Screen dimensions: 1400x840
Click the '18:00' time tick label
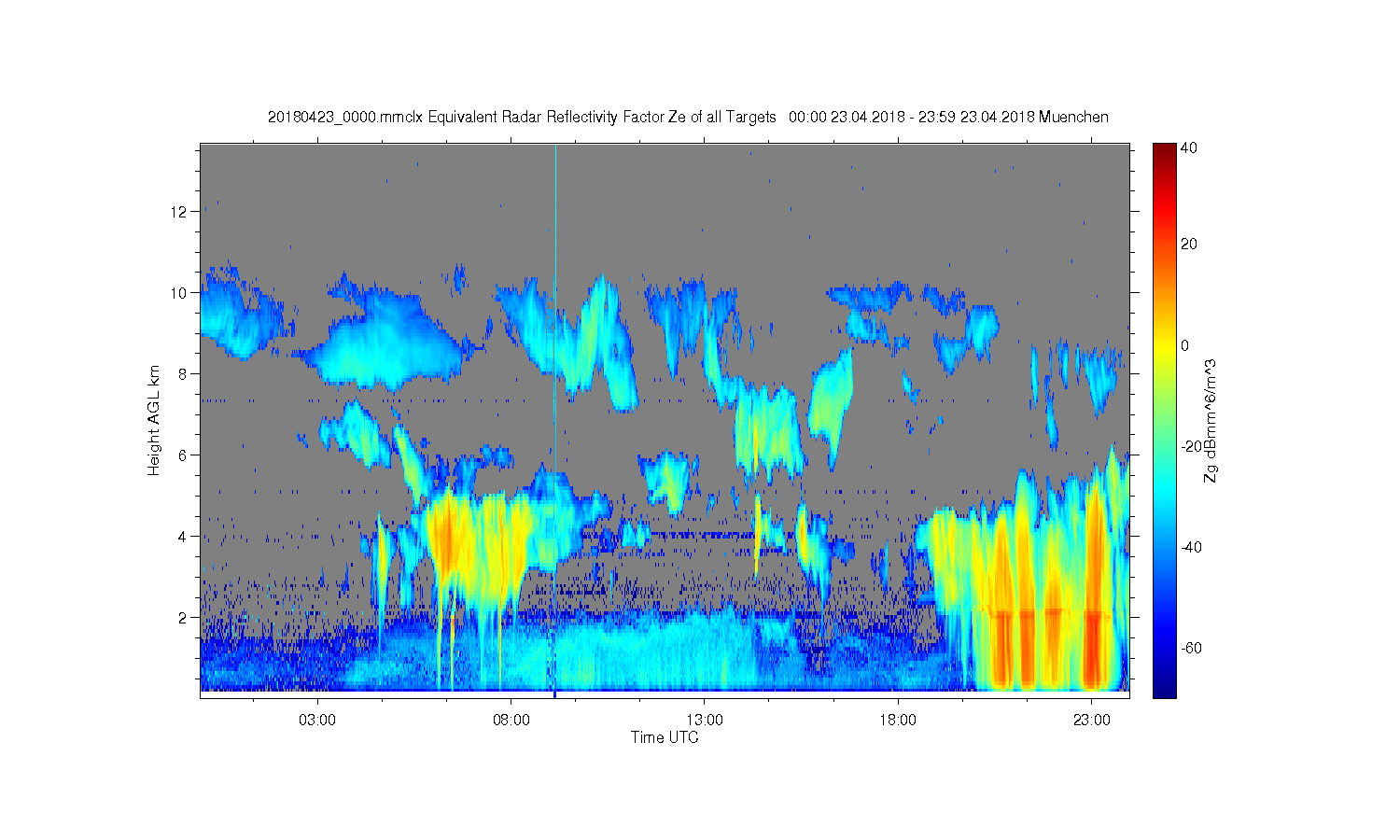click(x=898, y=721)
